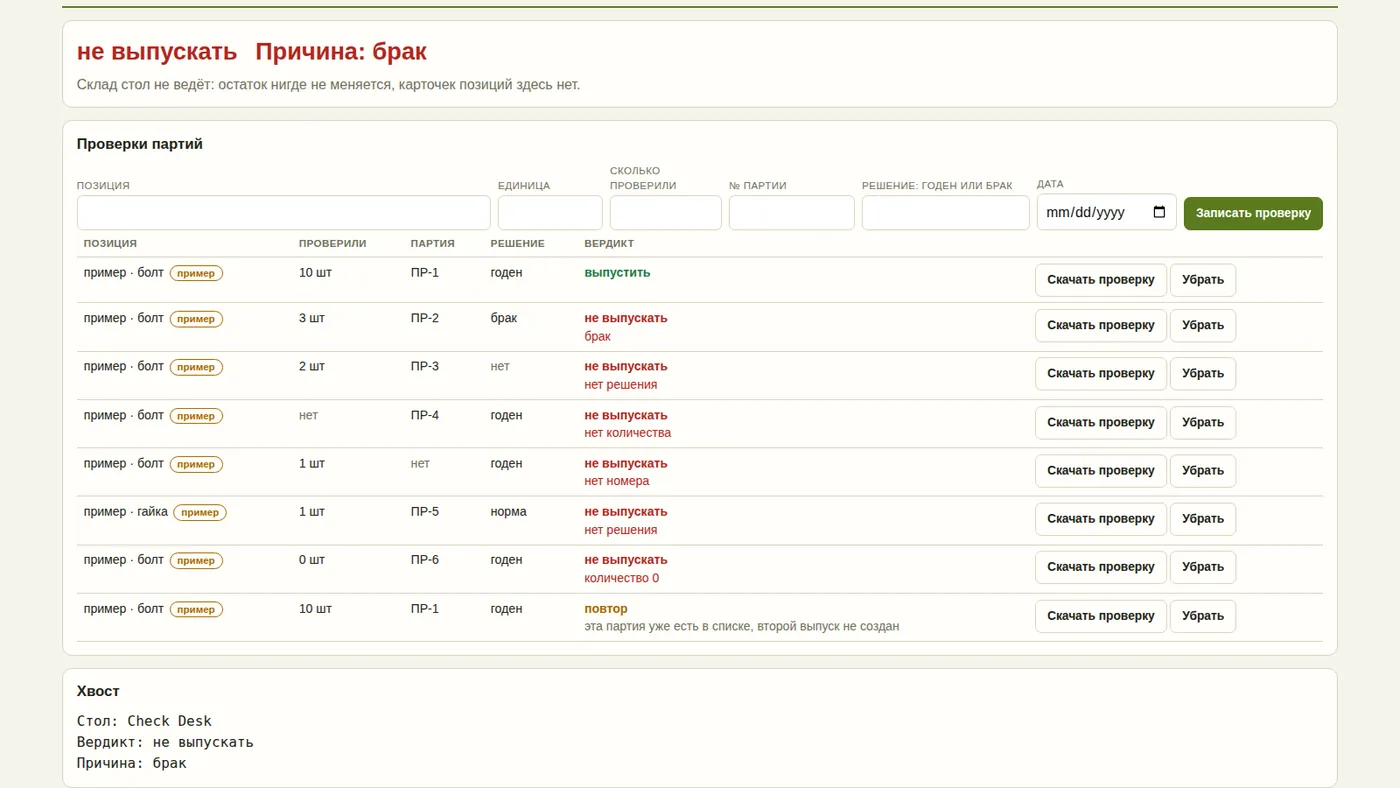Select the «нет количества» reason text
1400x788 pixels.
click(x=628, y=433)
